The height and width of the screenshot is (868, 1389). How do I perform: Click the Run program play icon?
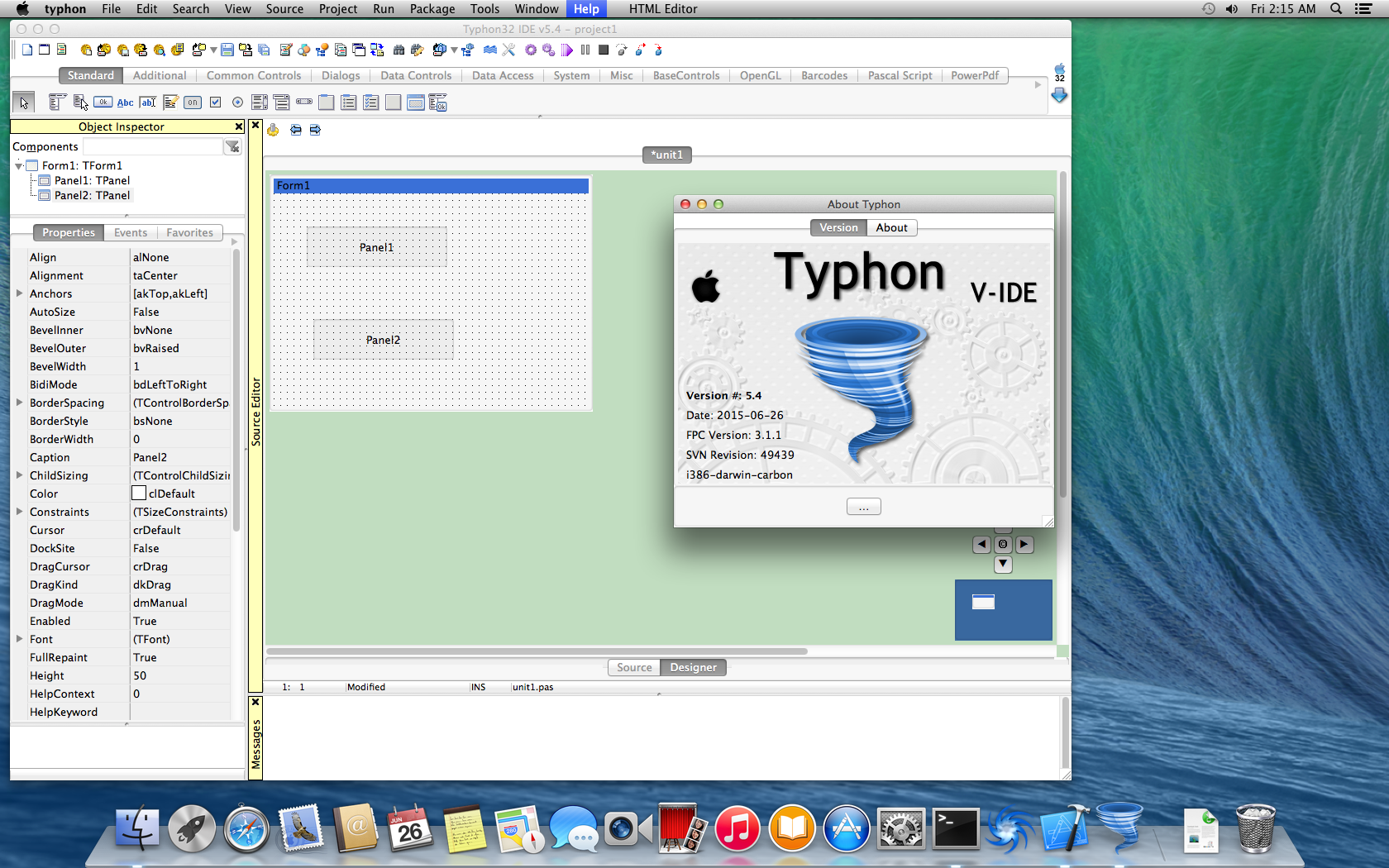pos(567,50)
